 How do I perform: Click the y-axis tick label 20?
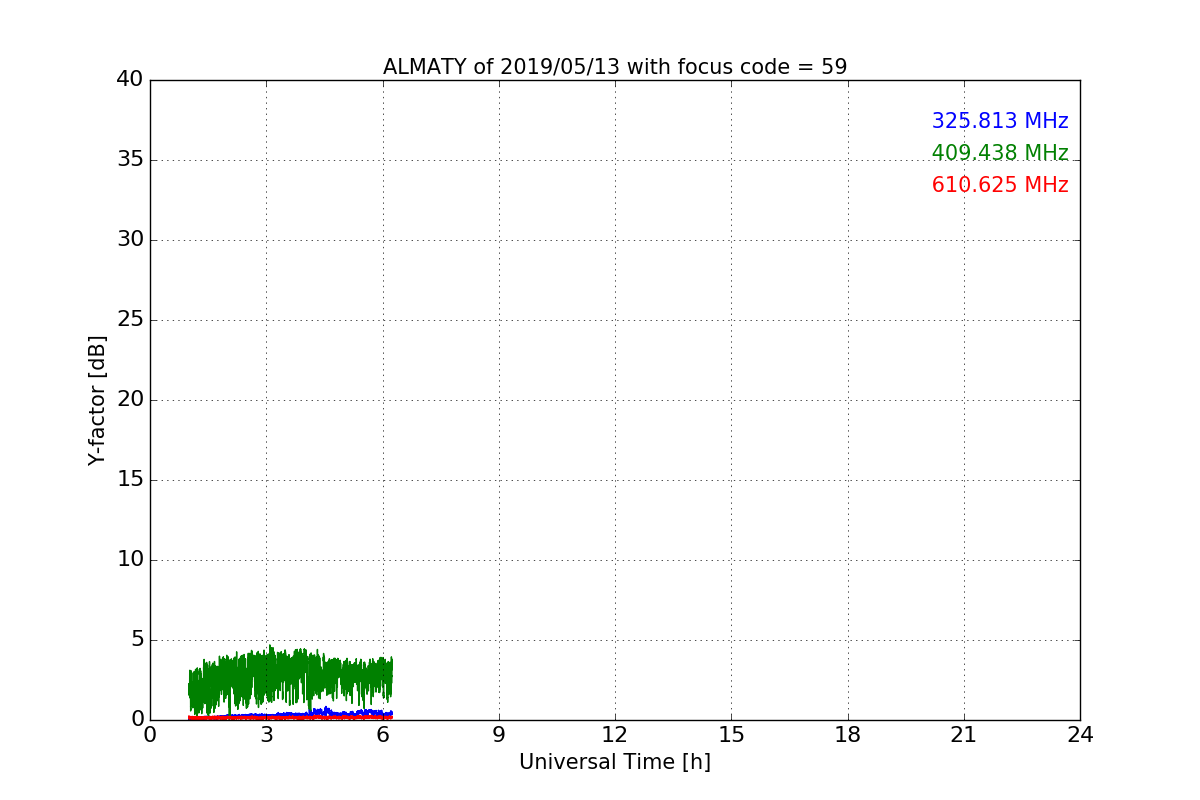[x=130, y=400]
